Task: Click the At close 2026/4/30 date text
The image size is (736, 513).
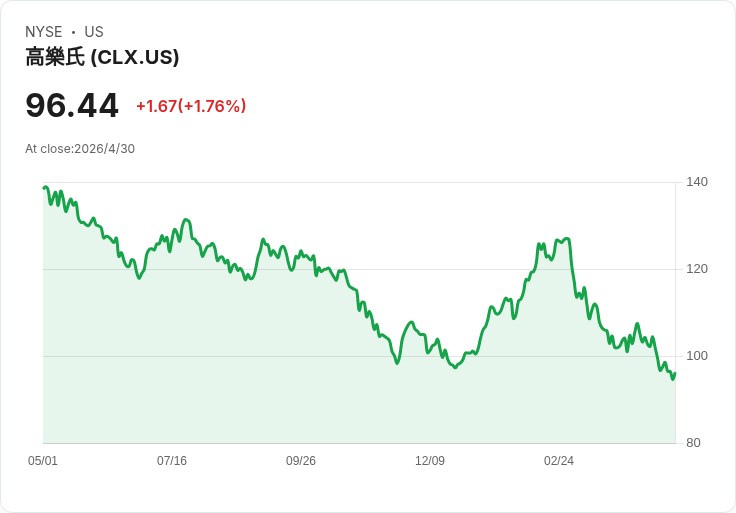Action: tap(80, 149)
